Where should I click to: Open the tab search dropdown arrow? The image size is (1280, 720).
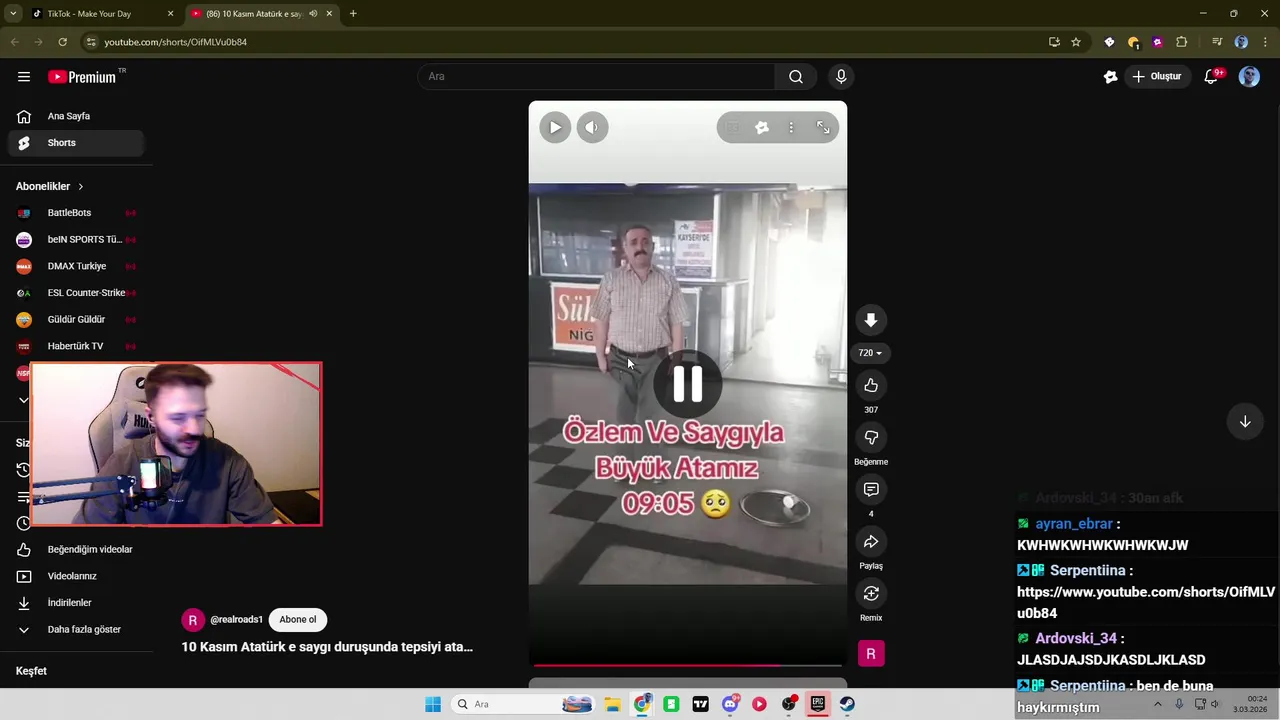click(12, 14)
